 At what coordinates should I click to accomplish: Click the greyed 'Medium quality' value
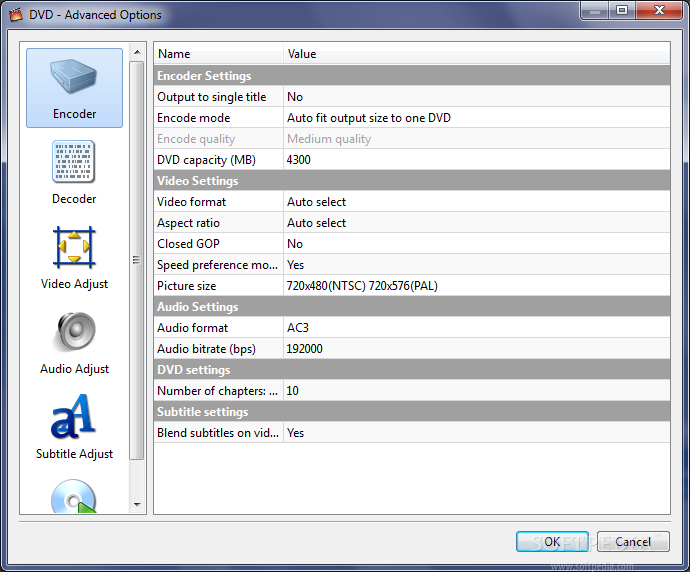click(329, 139)
